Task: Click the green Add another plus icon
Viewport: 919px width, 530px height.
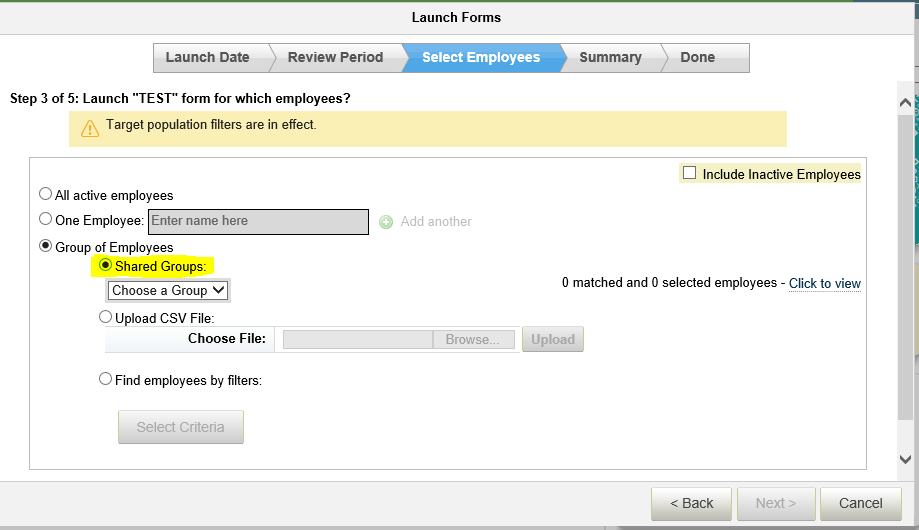Action: pos(386,222)
